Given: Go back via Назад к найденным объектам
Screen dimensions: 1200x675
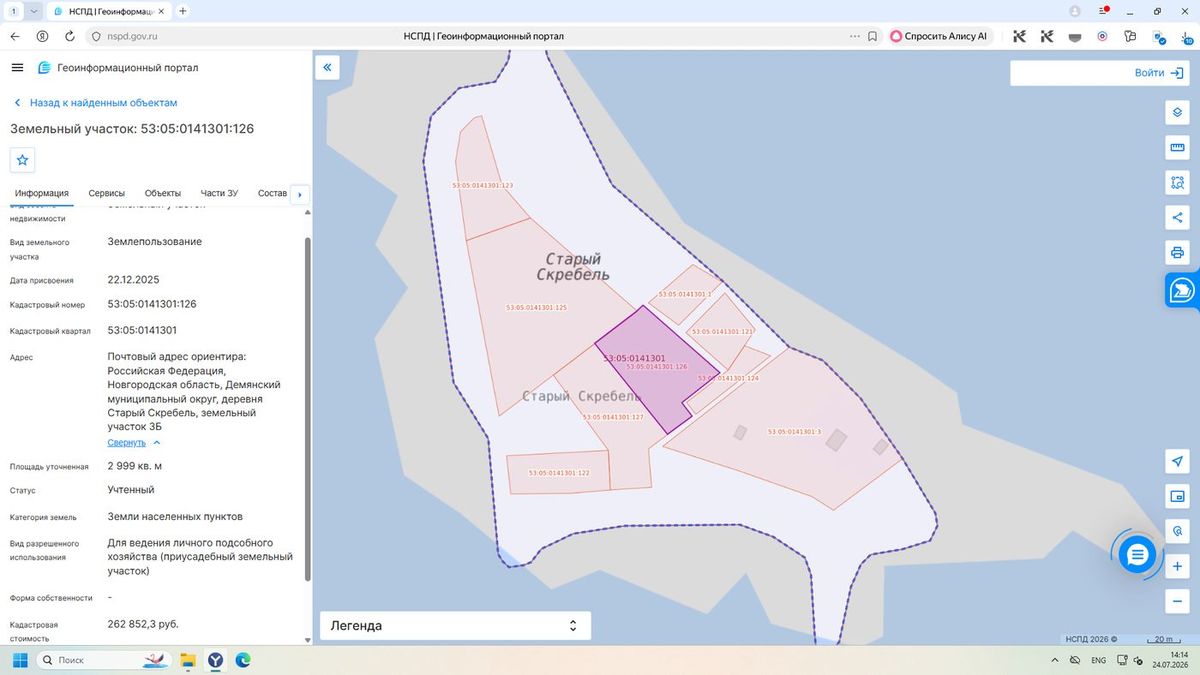Looking at the screenshot, I should click(95, 103).
